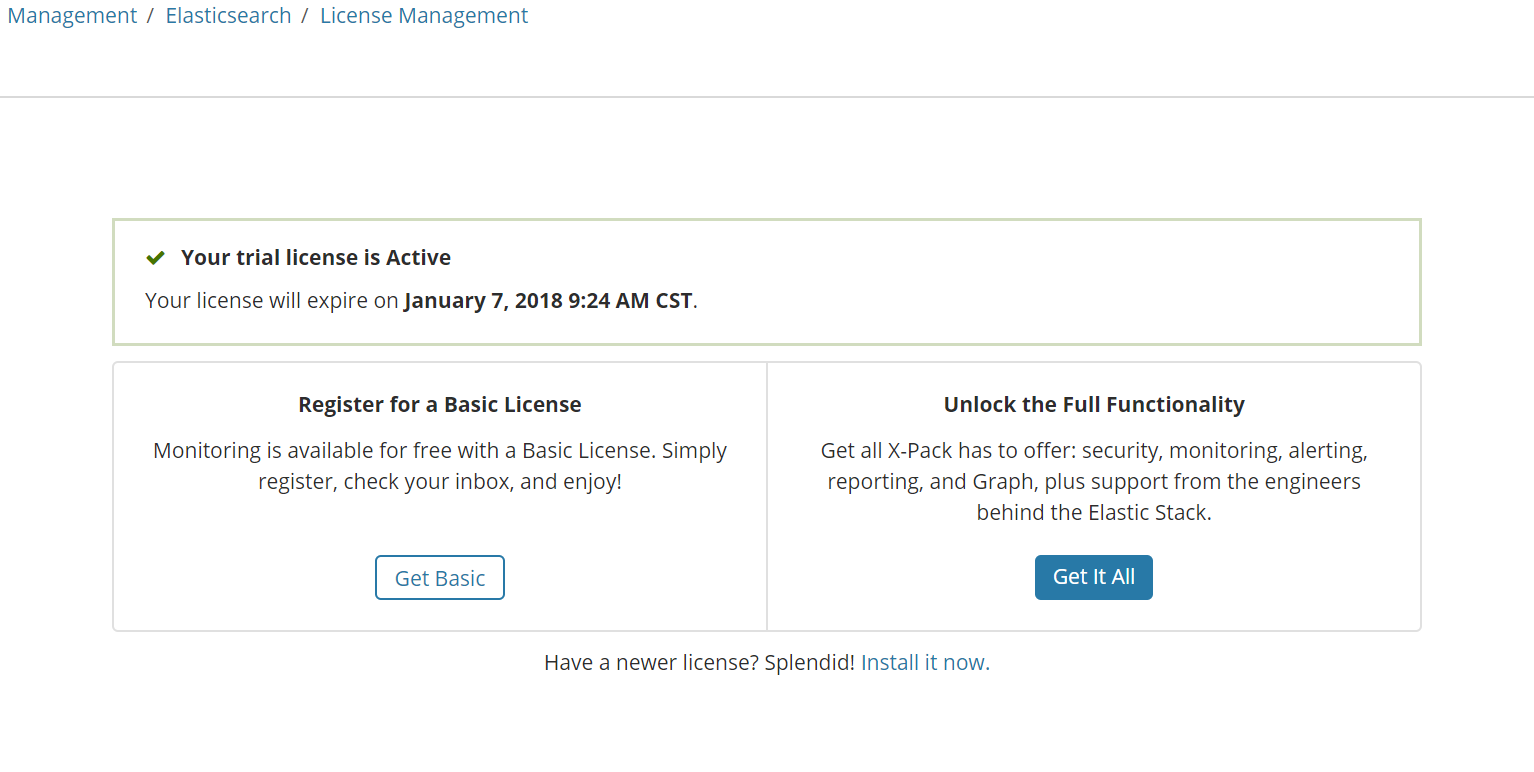Click the Get It All button
The image size is (1534, 772).
[1094, 577]
